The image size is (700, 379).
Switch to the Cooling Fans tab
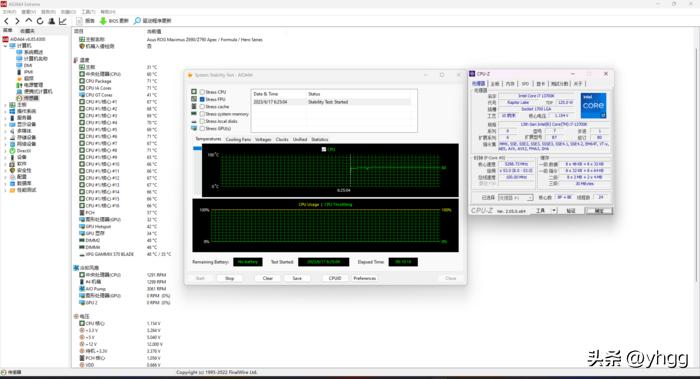click(x=238, y=140)
